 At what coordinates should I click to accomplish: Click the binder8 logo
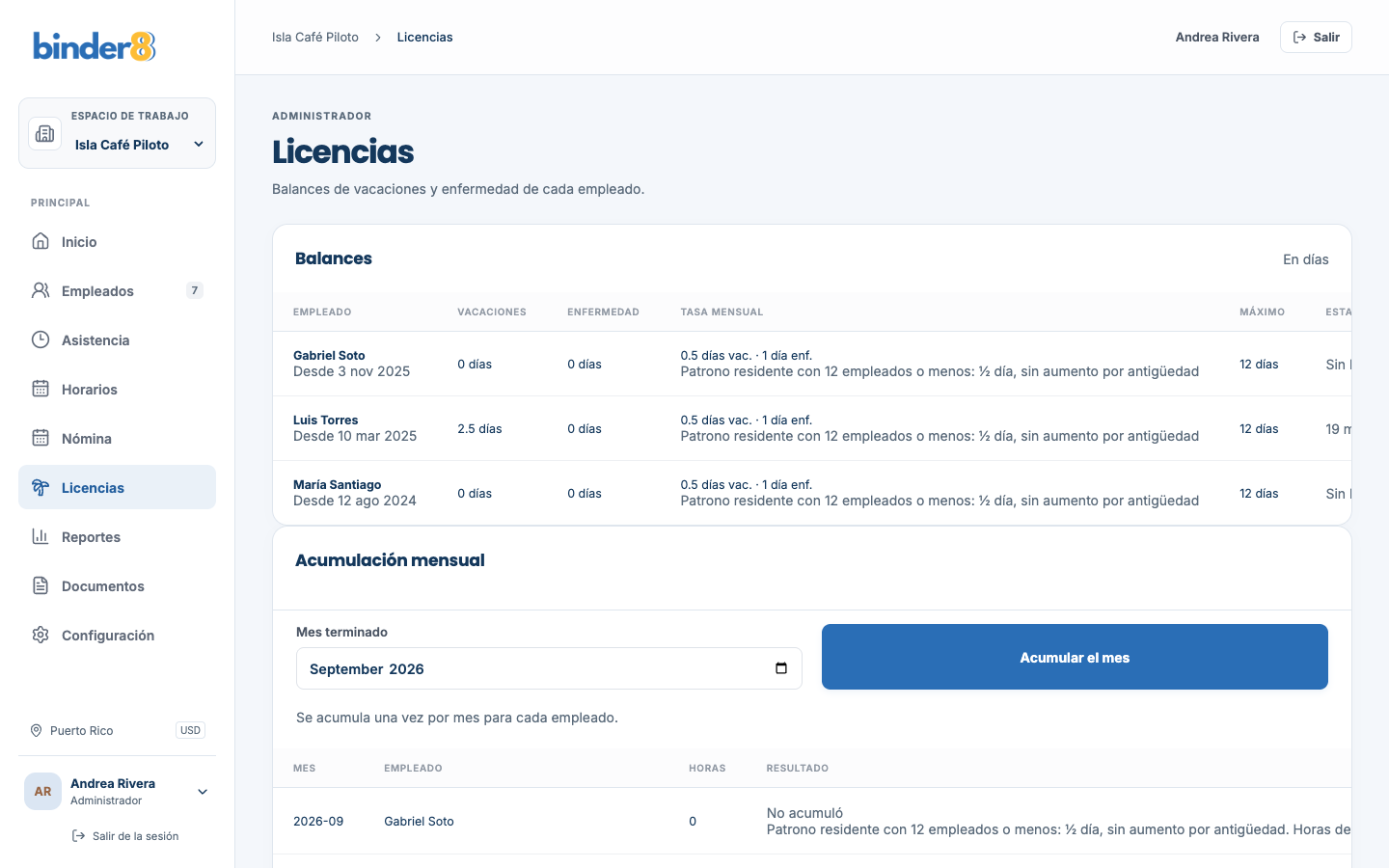(x=95, y=46)
